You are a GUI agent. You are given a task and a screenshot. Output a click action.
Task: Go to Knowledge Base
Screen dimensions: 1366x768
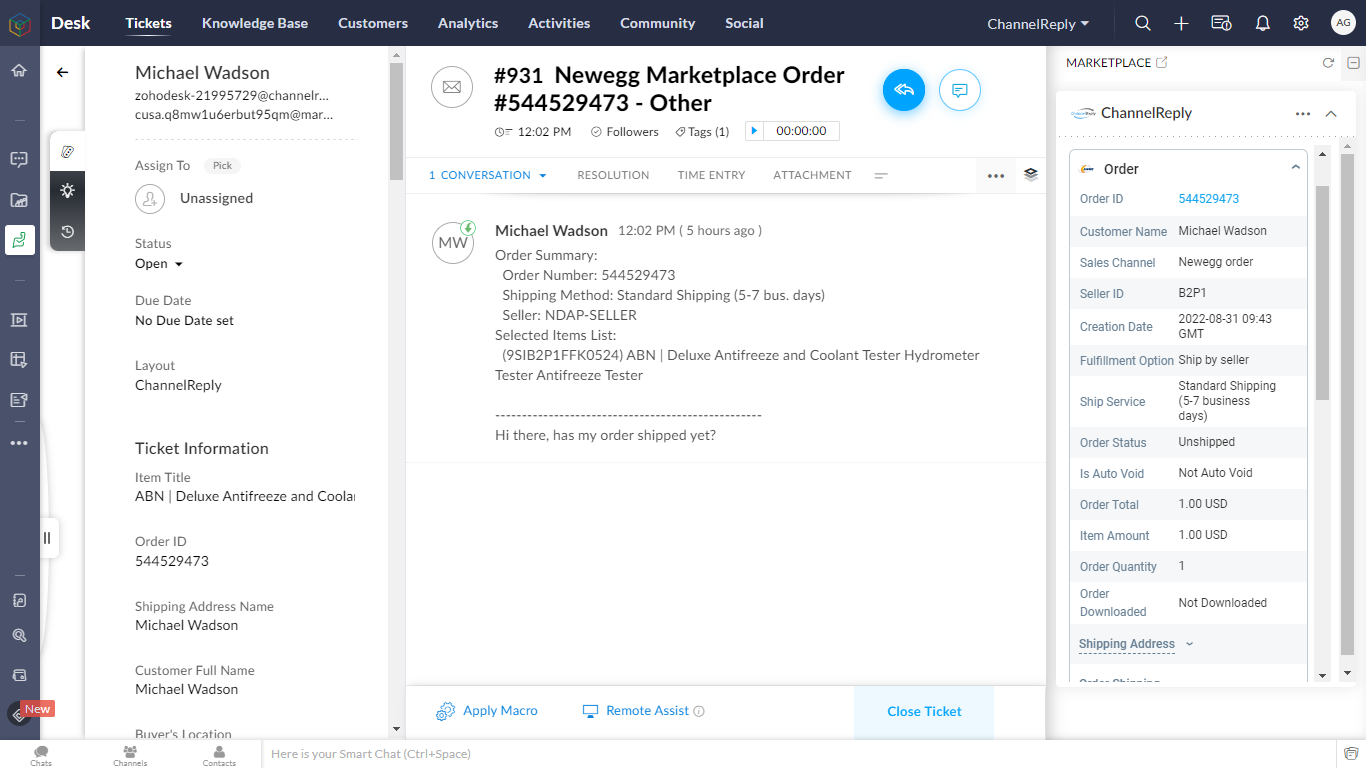pyautogui.click(x=255, y=23)
